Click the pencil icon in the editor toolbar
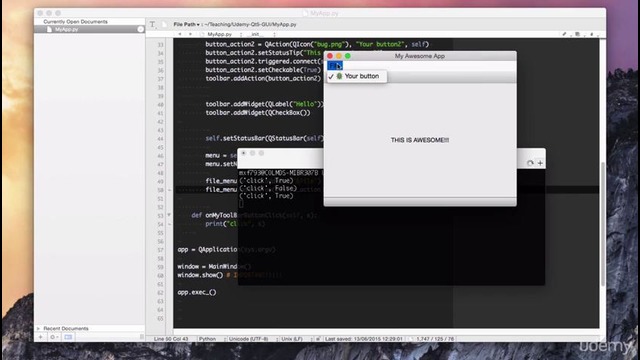The width and height of the screenshot is (640, 360). tap(564, 34)
